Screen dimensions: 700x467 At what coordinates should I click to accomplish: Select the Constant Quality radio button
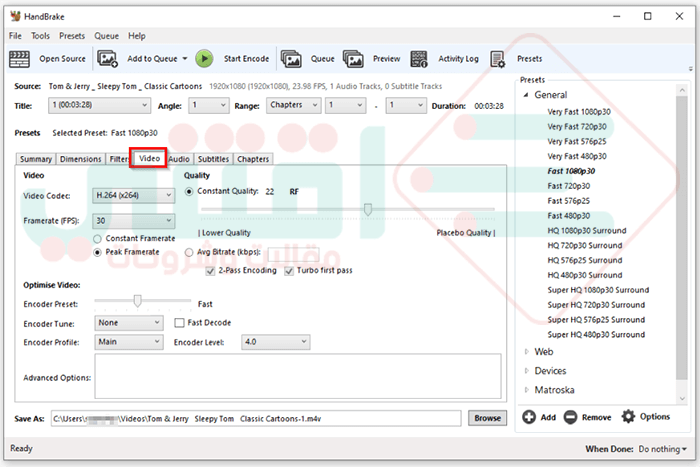point(189,192)
